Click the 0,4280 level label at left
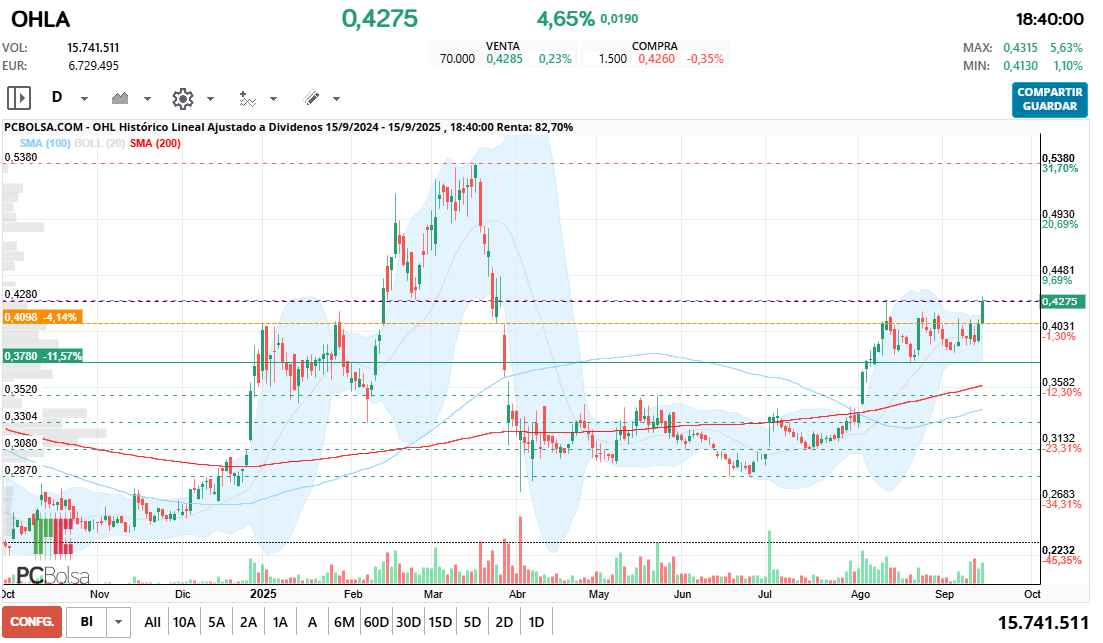 pos(20,295)
